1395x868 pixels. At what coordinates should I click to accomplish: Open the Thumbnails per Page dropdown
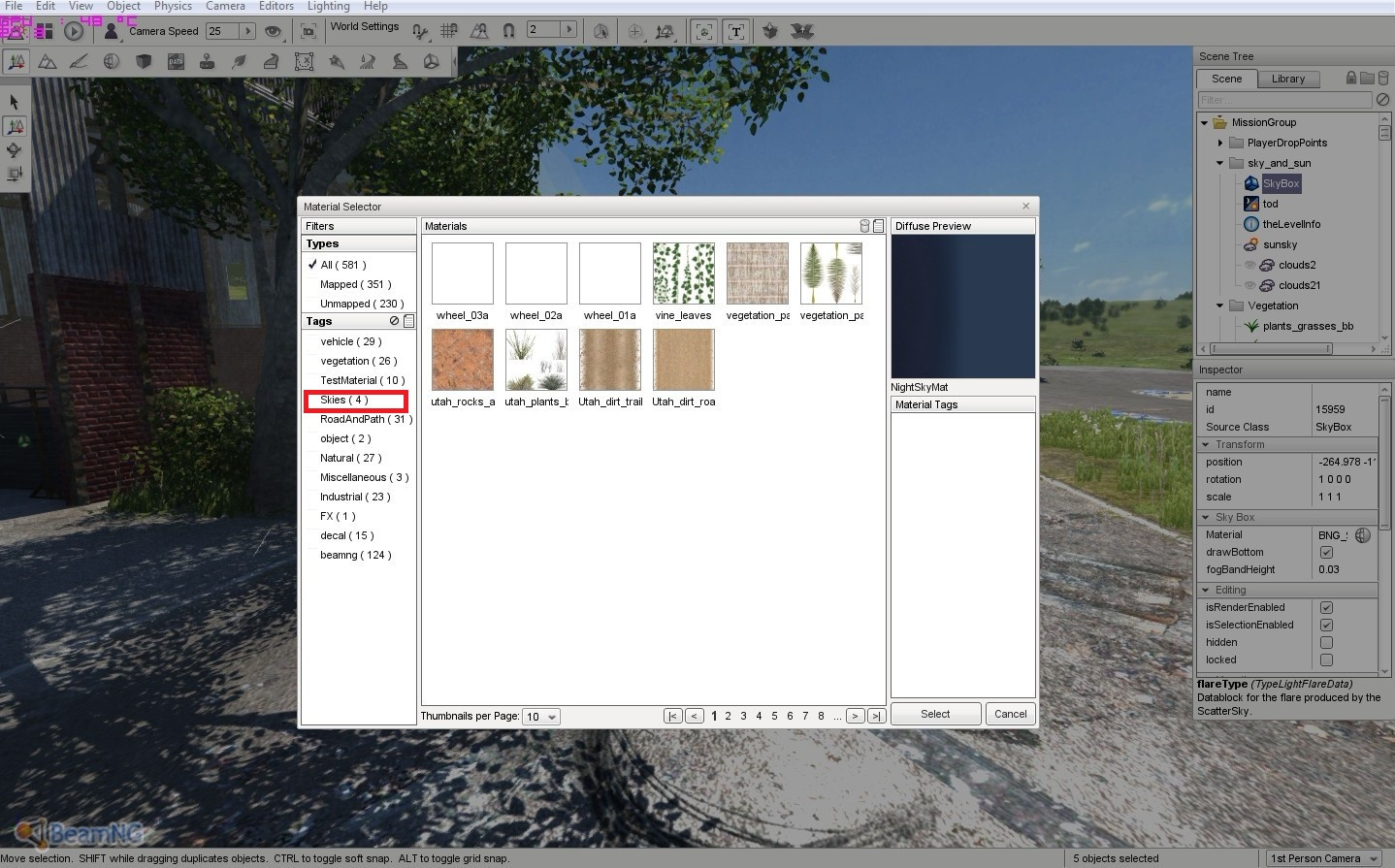coord(541,717)
